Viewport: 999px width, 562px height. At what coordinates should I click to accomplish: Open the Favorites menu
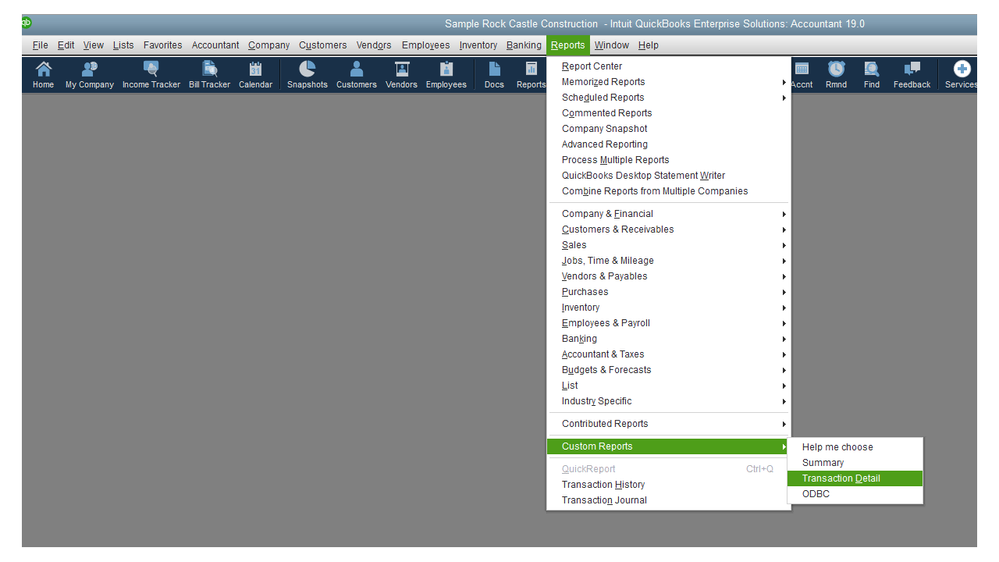[162, 45]
